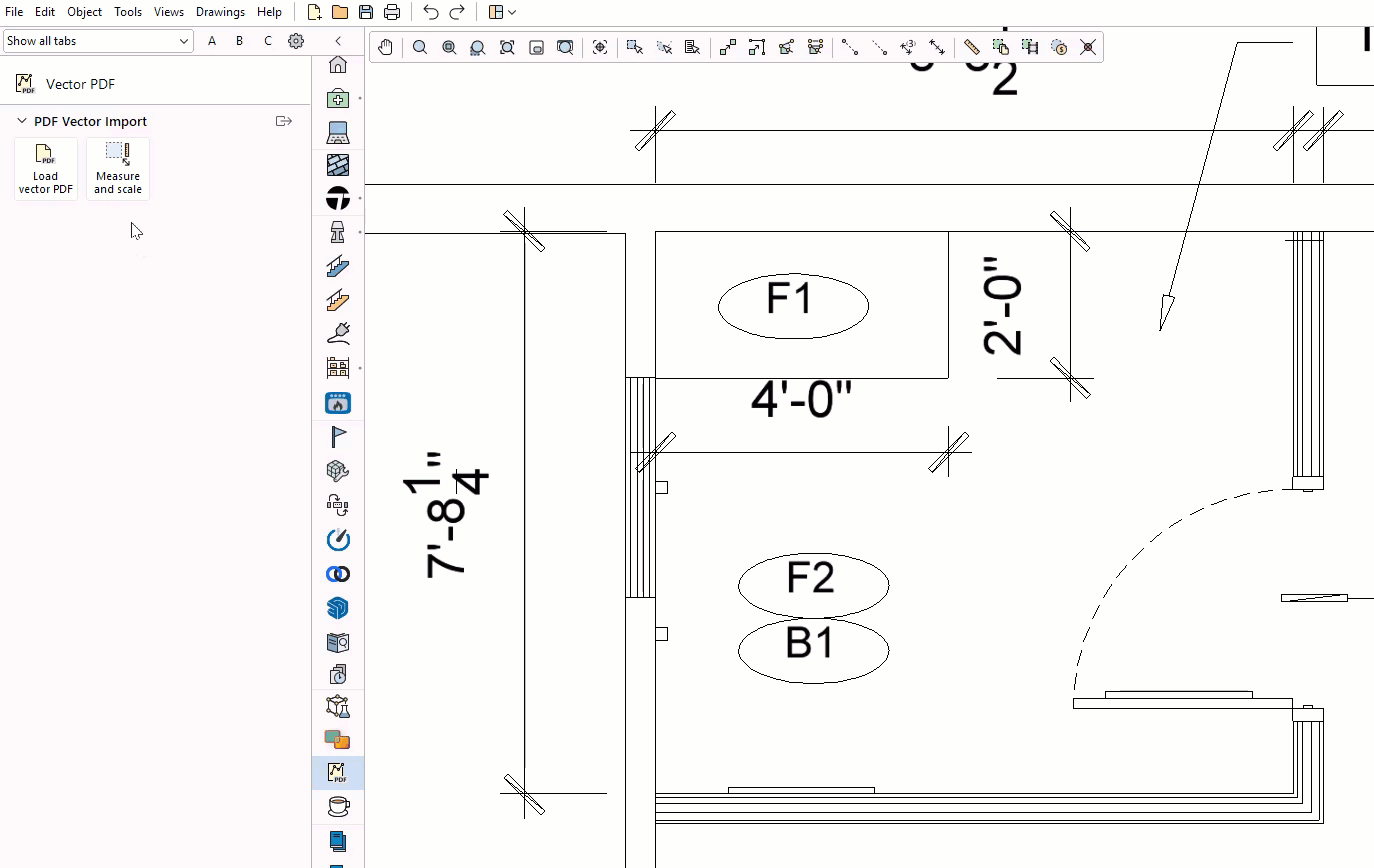Click the crossed-out point icon
Viewport: 1374px width, 868px height.
pyautogui.click(x=1088, y=47)
